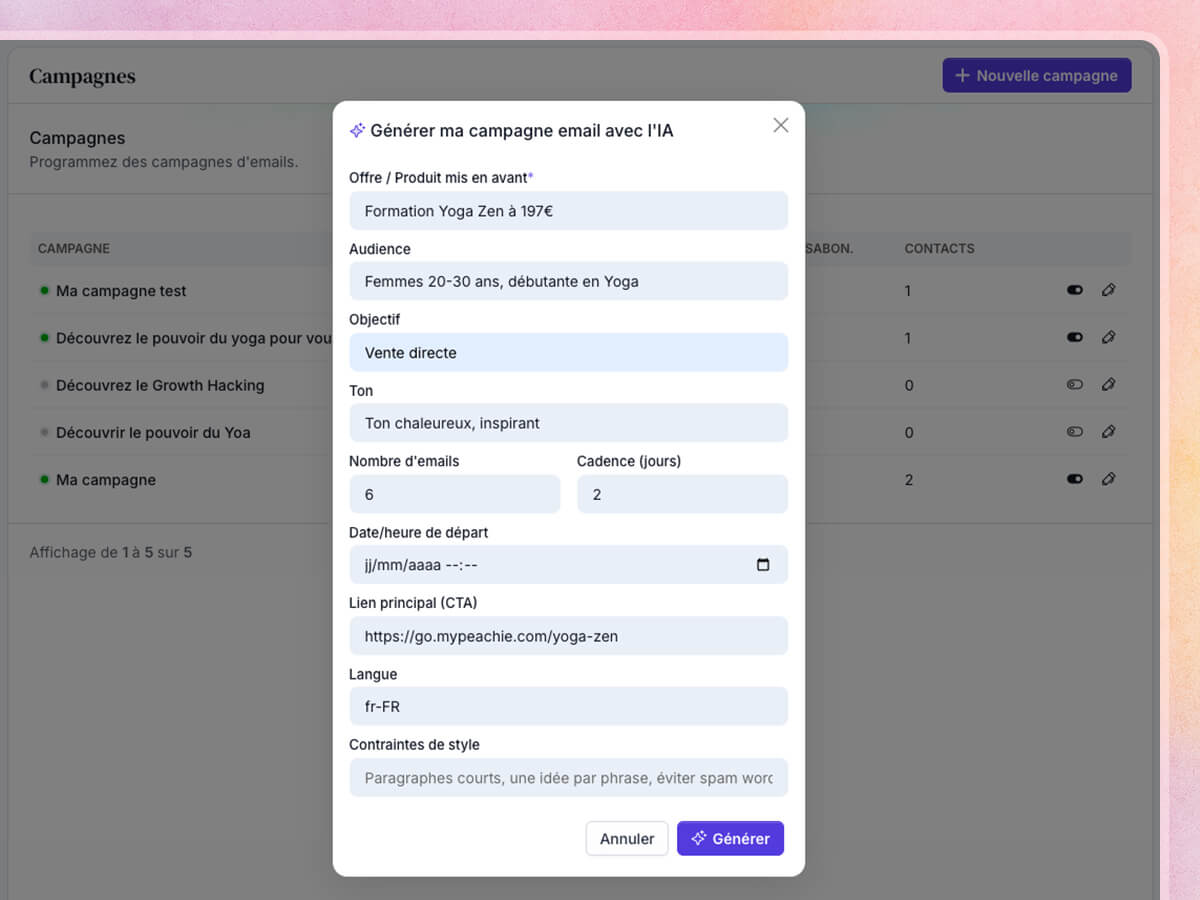Screen dimensions: 1200x900
Task: Toggle off the 'Ma campagne' switch
Action: [1075, 479]
